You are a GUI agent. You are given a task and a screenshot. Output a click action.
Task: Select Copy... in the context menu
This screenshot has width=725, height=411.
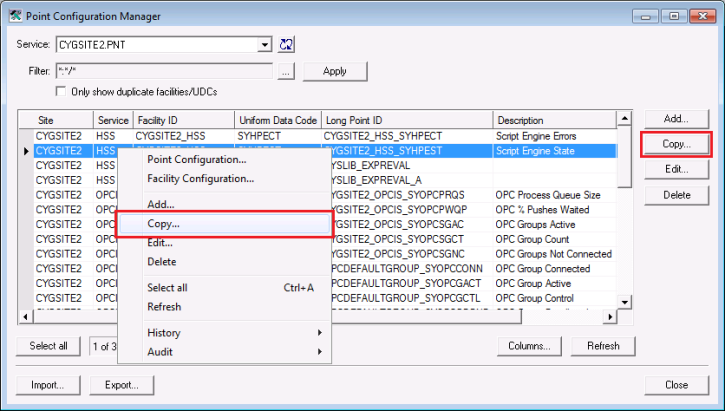[x=225, y=224]
